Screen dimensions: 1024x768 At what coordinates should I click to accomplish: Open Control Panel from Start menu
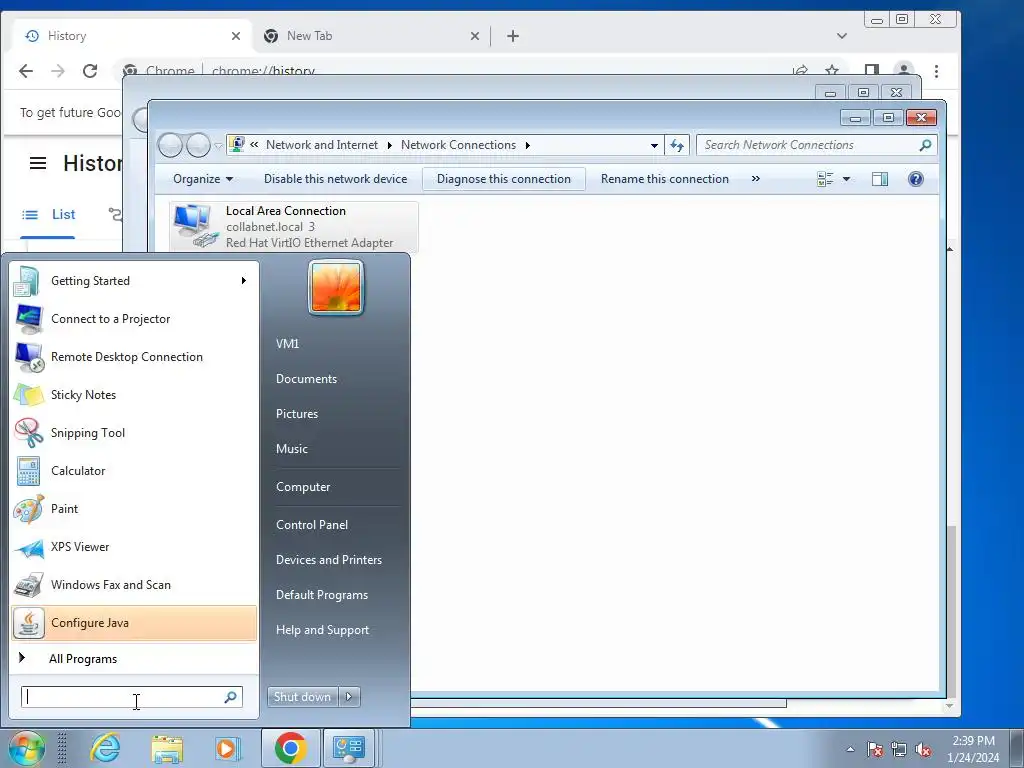312,524
